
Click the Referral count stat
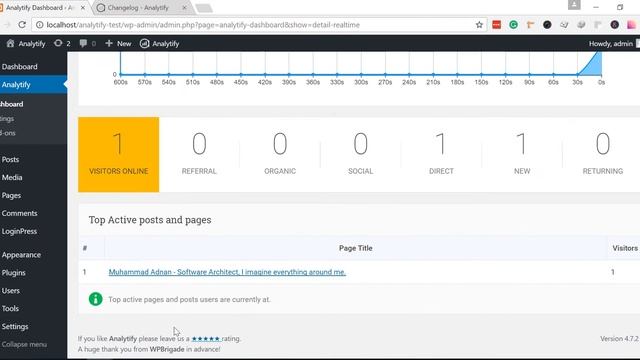pos(199,154)
